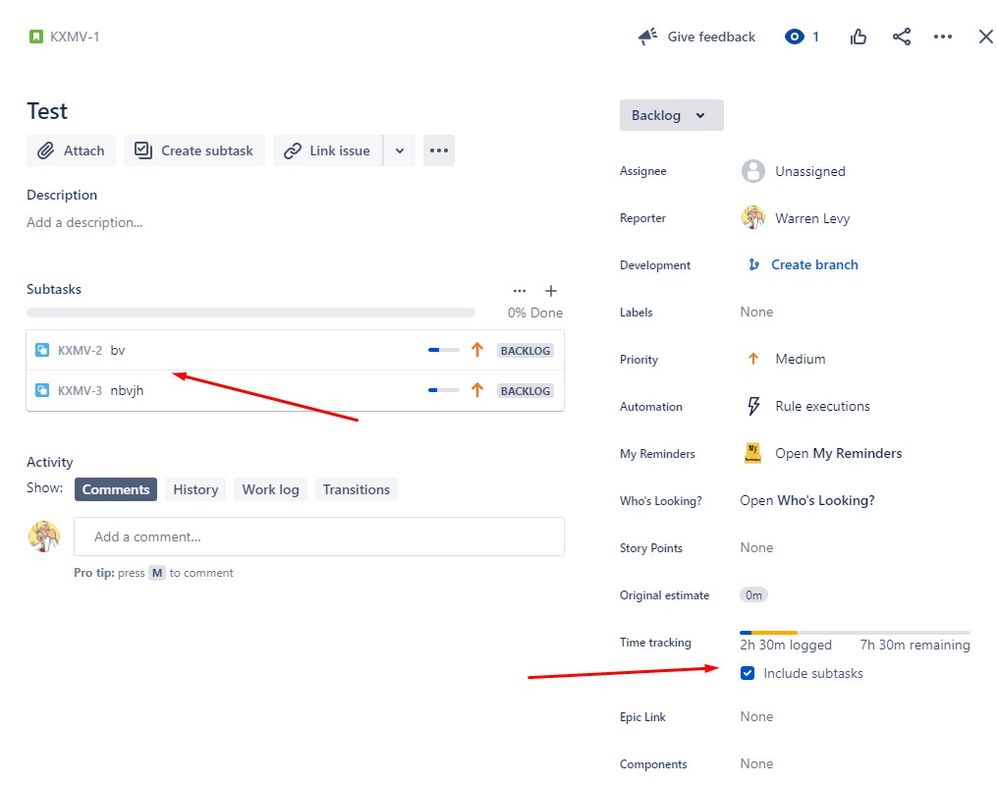Image resolution: width=998 pixels, height=796 pixels.
Task: Click the Epic Link None value
Action: [x=756, y=716]
